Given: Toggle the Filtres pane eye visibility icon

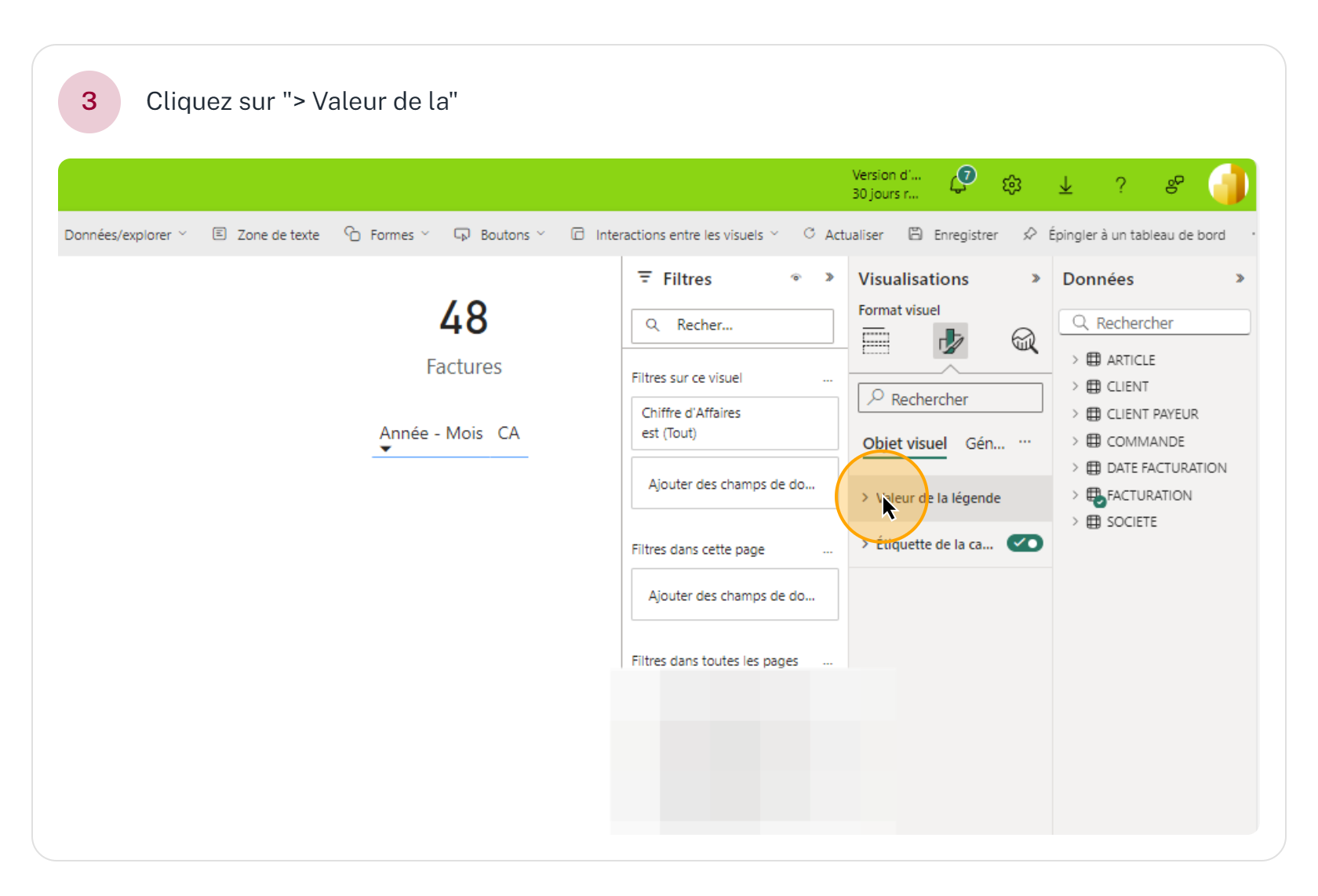Looking at the screenshot, I should (x=796, y=278).
